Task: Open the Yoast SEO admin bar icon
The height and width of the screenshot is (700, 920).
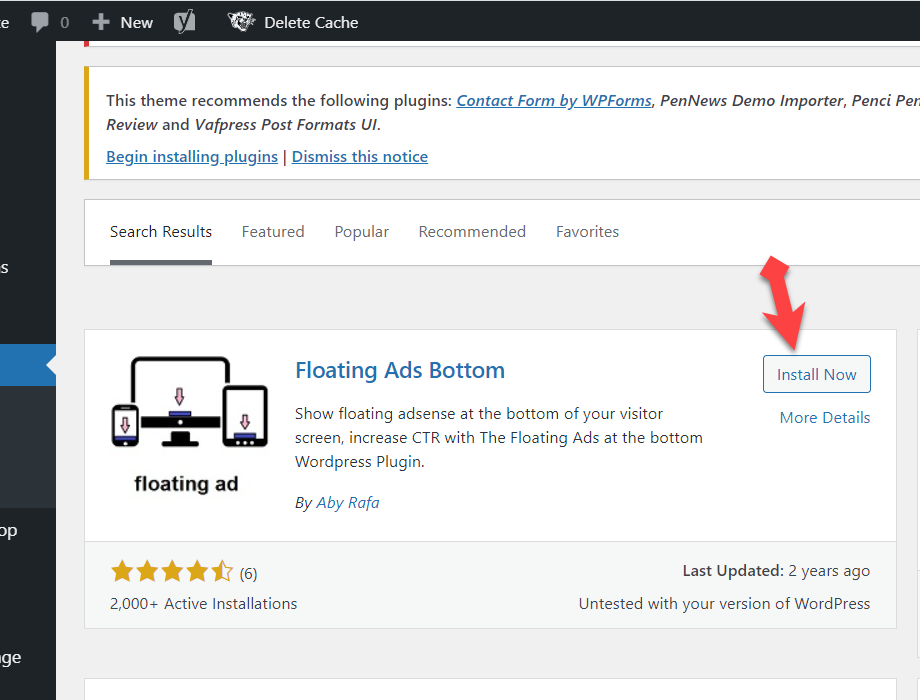Action: click(x=184, y=22)
